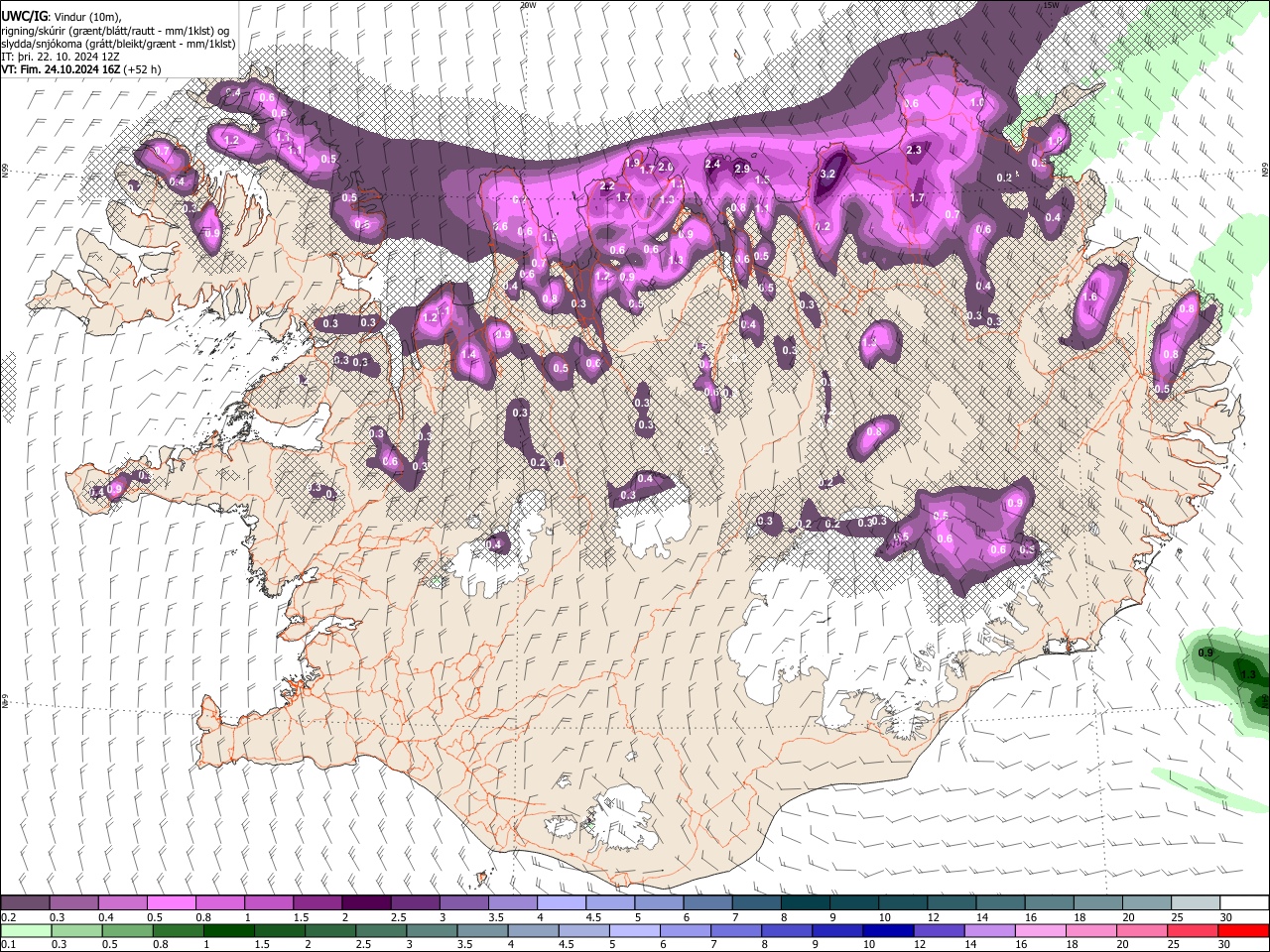Viewport: 1270px width, 952px height.
Task: Pick the pink swatch labeled 16 in lower legend
Action: point(1041,930)
